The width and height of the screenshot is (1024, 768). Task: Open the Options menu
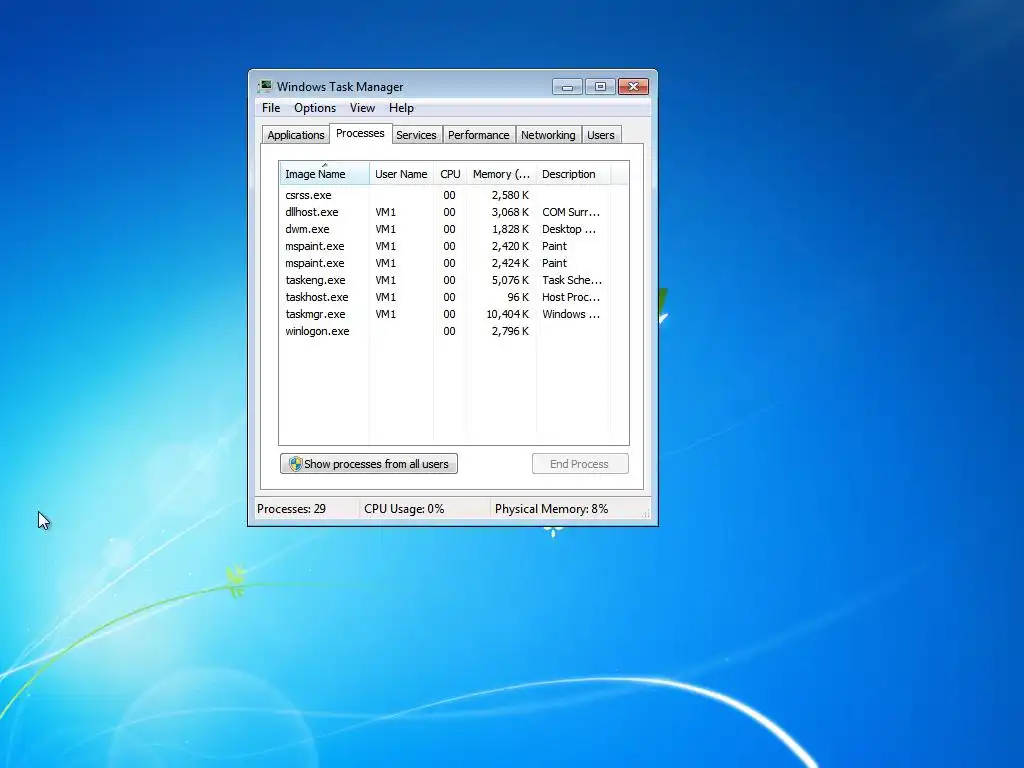[315, 108]
